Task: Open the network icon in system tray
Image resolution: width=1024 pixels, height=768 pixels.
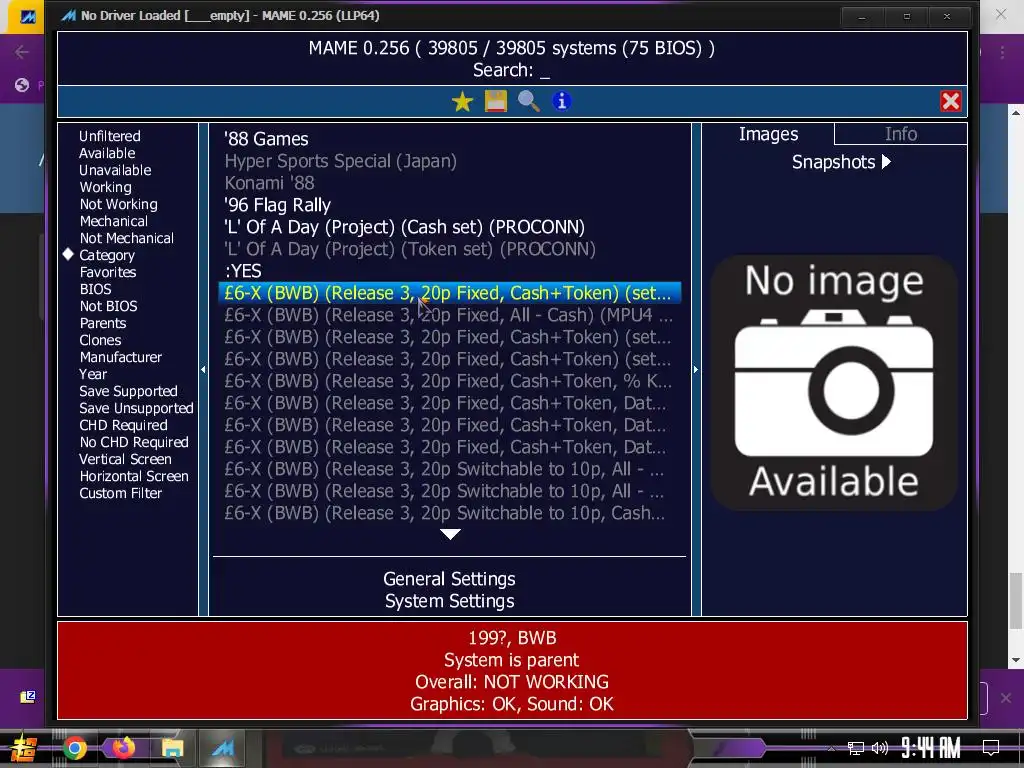Action: [855, 748]
